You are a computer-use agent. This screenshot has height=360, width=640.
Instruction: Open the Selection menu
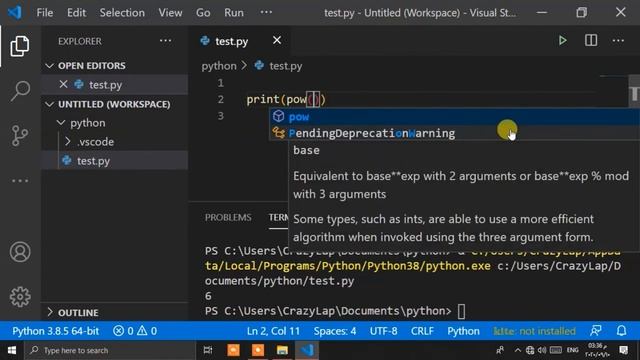122,13
